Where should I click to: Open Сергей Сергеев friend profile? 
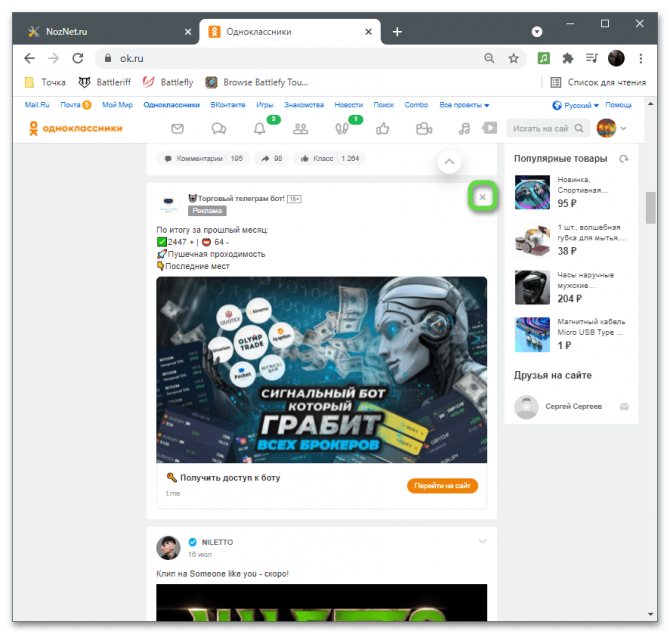[x=573, y=406]
